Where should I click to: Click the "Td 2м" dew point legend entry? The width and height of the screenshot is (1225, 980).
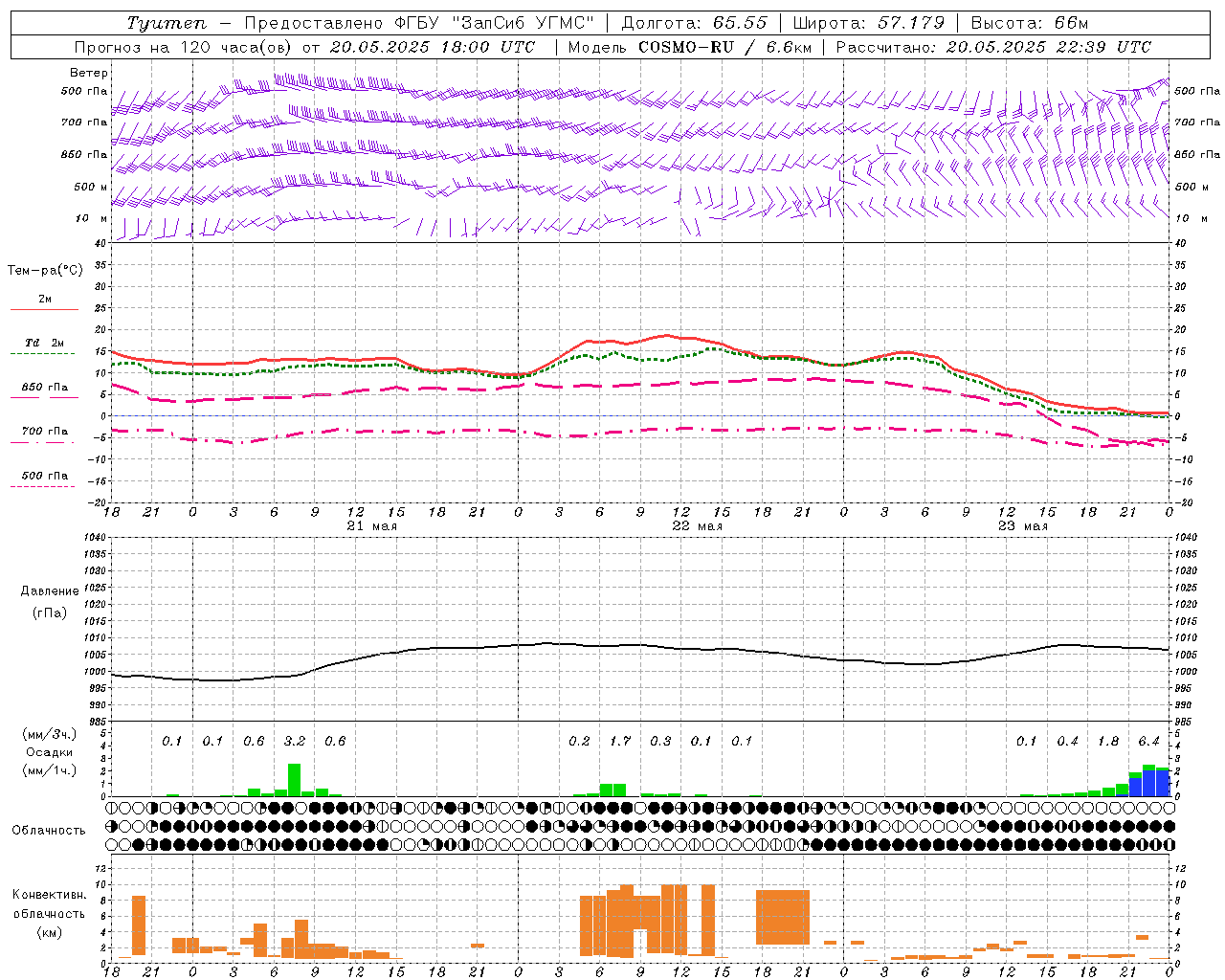(x=45, y=343)
